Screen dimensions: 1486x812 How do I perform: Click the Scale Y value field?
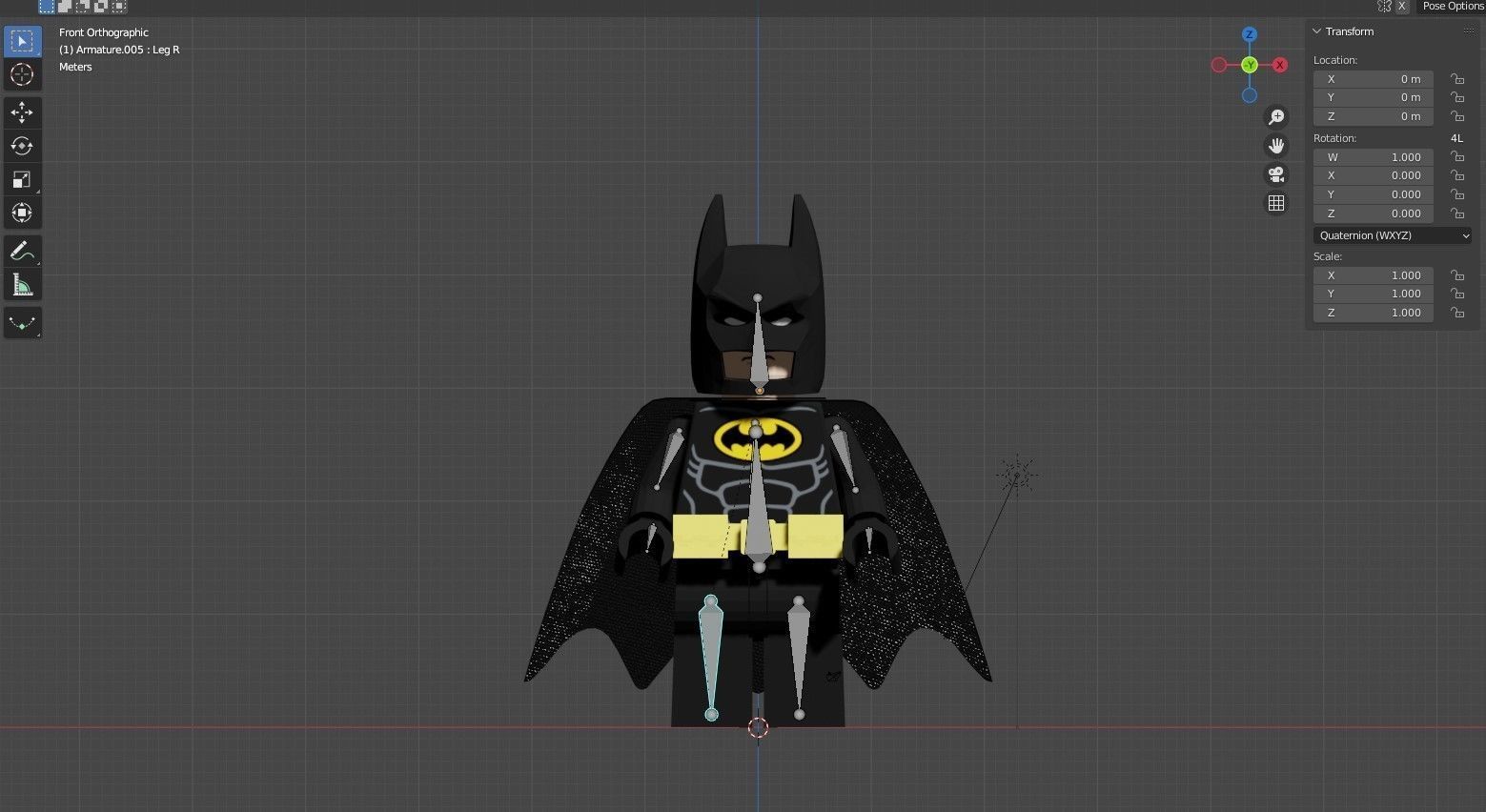pyautogui.click(x=1374, y=294)
